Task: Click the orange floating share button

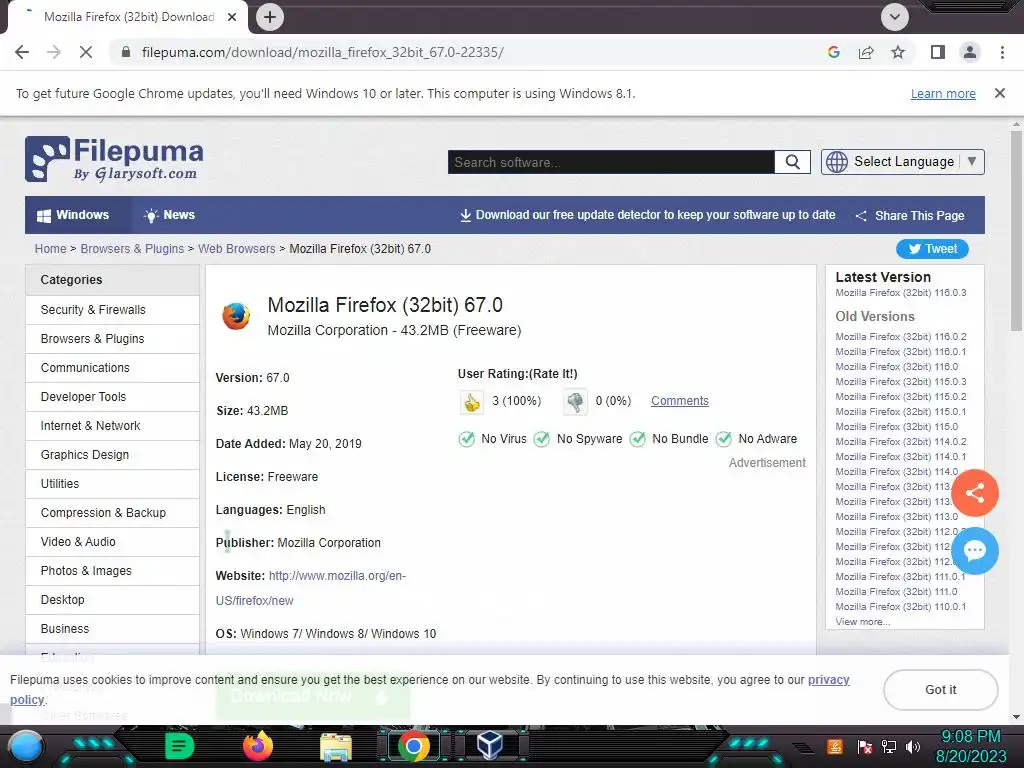Action: coord(974,493)
